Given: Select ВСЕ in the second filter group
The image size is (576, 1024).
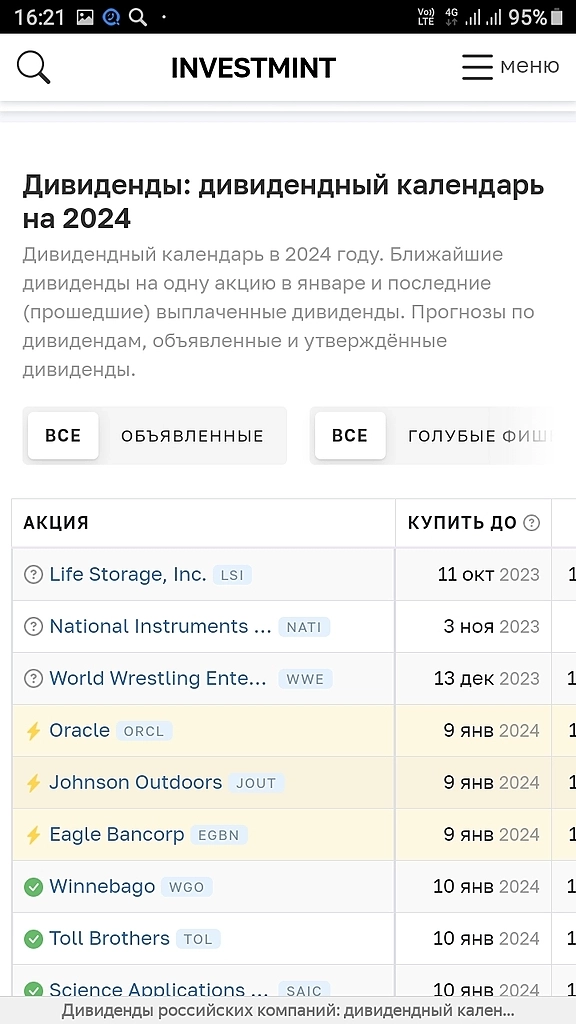Looking at the screenshot, I should click(349, 435).
